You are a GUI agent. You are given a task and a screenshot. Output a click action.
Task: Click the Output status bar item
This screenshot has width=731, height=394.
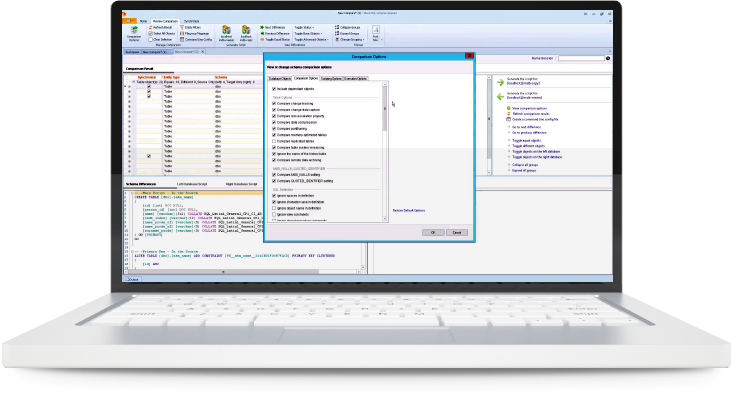click(x=132, y=279)
